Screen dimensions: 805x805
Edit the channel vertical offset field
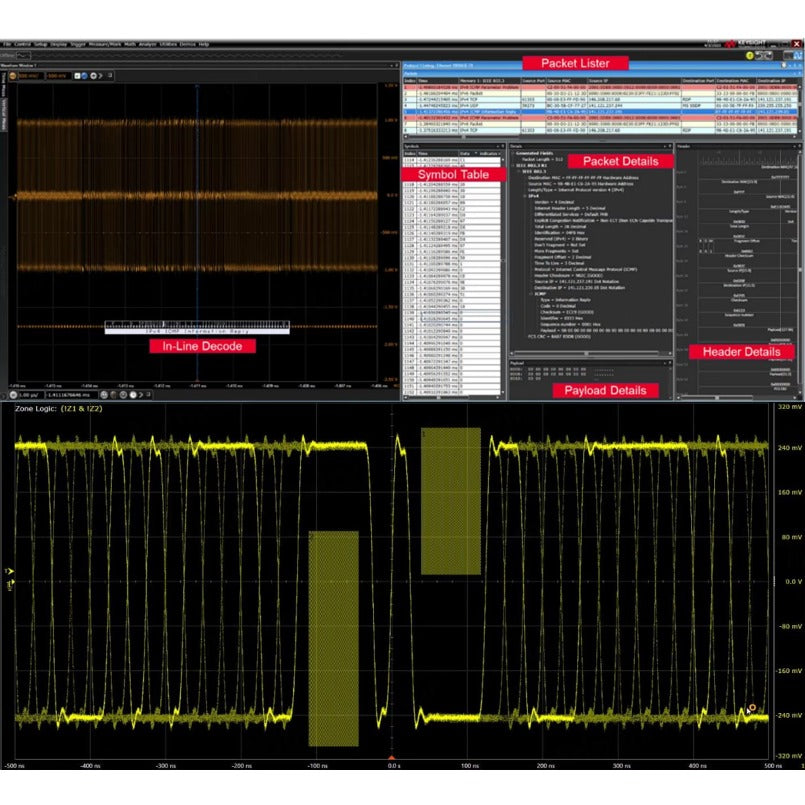pos(59,76)
